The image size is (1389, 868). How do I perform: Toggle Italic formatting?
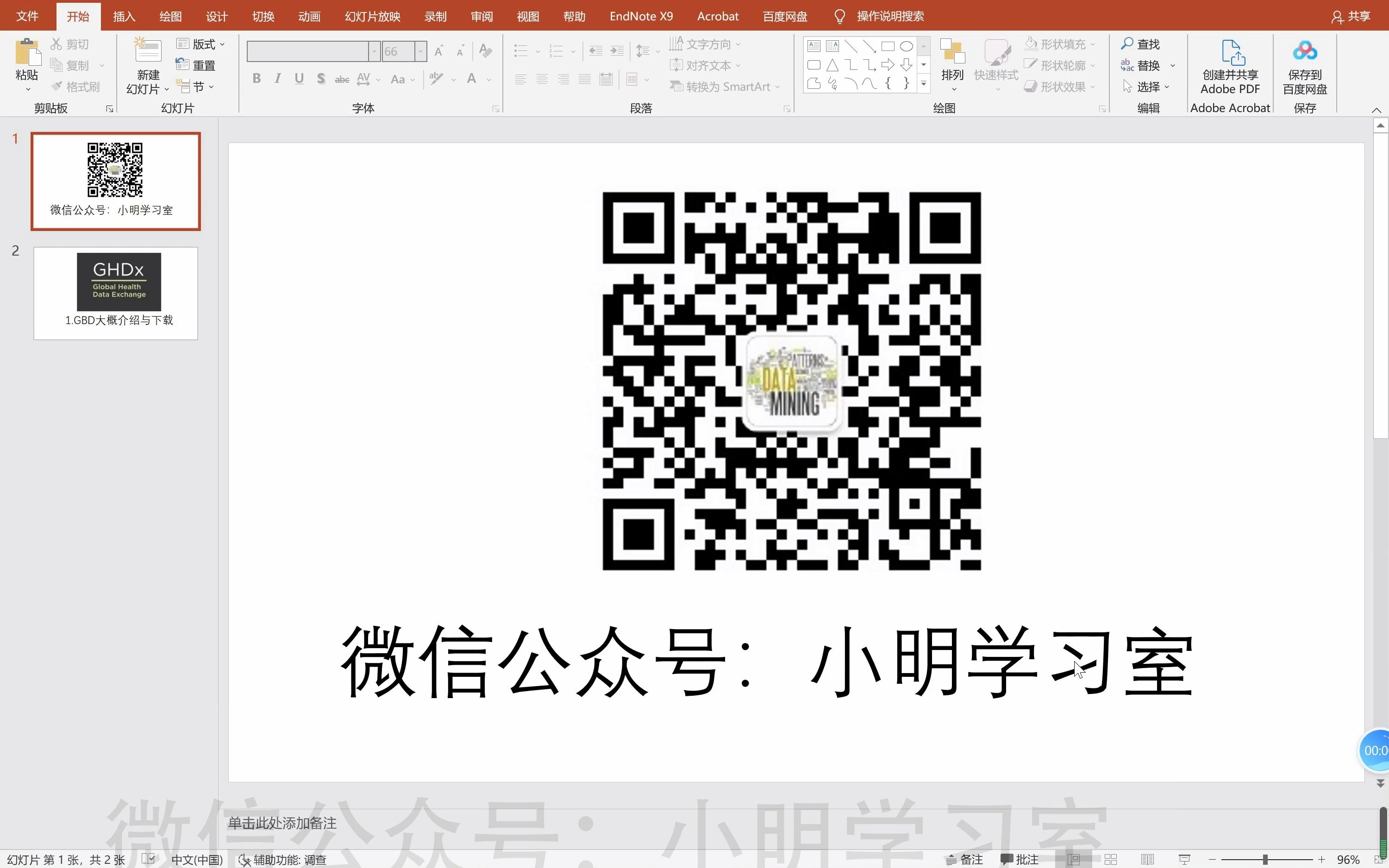(278, 79)
